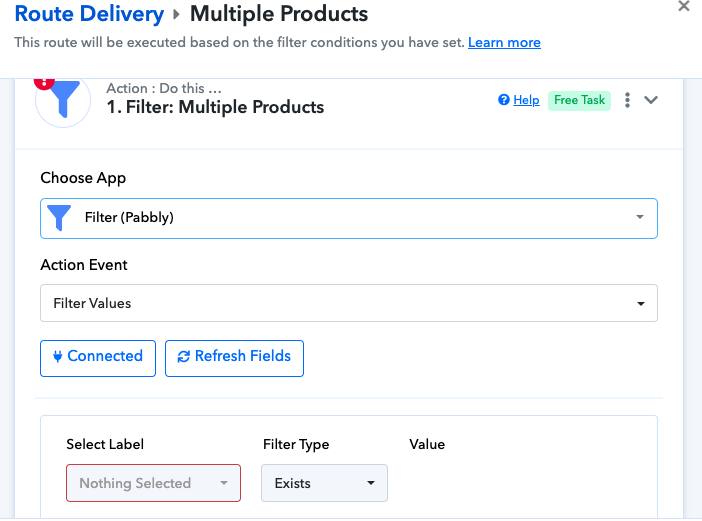Image resolution: width=702 pixels, height=521 pixels.
Task: Click the large funnel step icon
Action: [x=63, y=101]
